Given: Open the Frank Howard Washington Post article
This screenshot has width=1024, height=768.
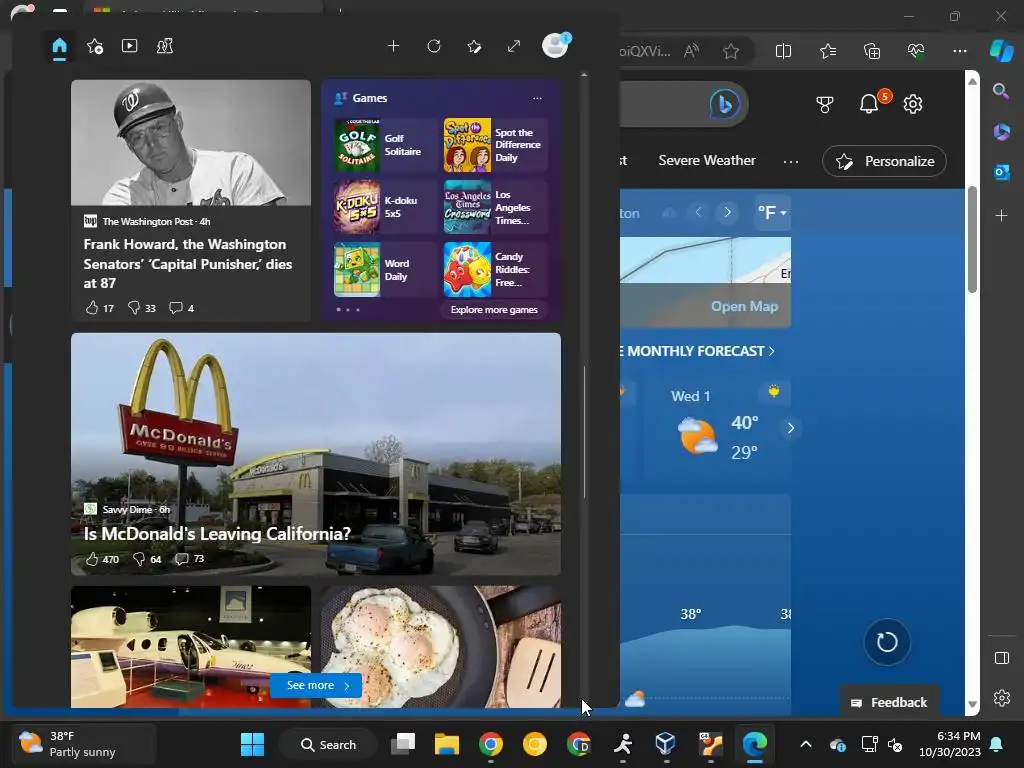Looking at the screenshot, I should click(187, 263).
